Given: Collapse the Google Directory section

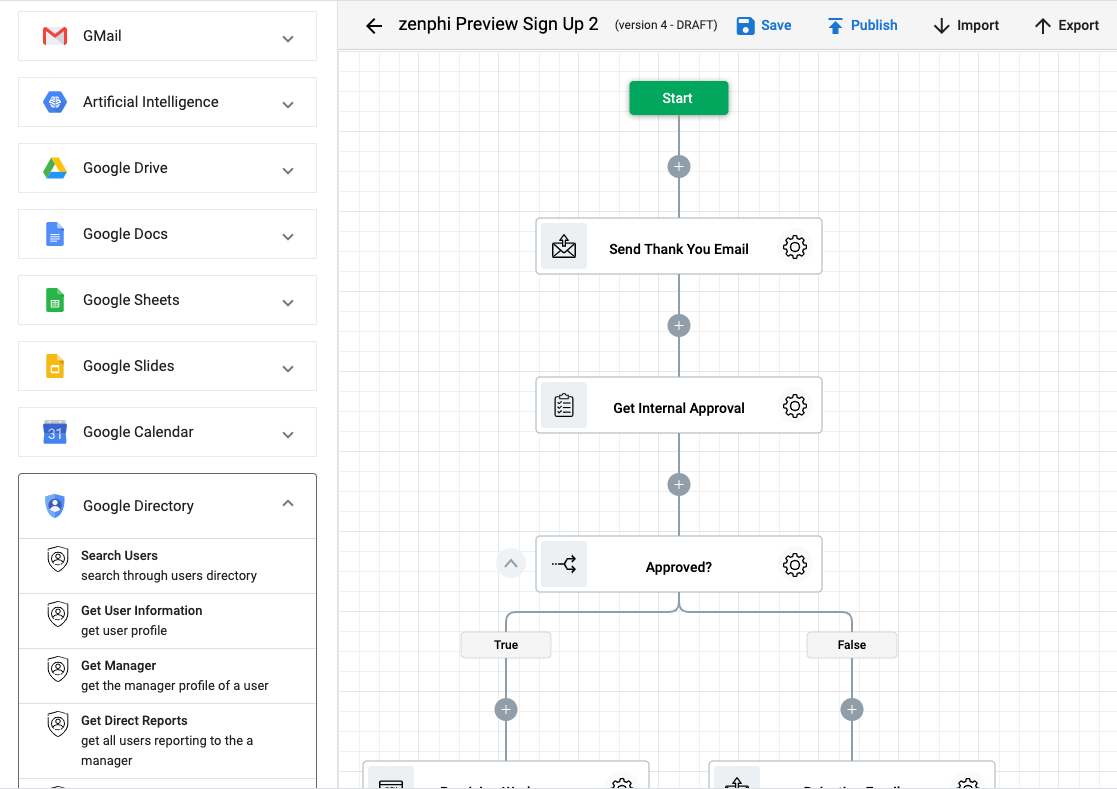Looking at the screenshot, I should (x=288, y=504).
